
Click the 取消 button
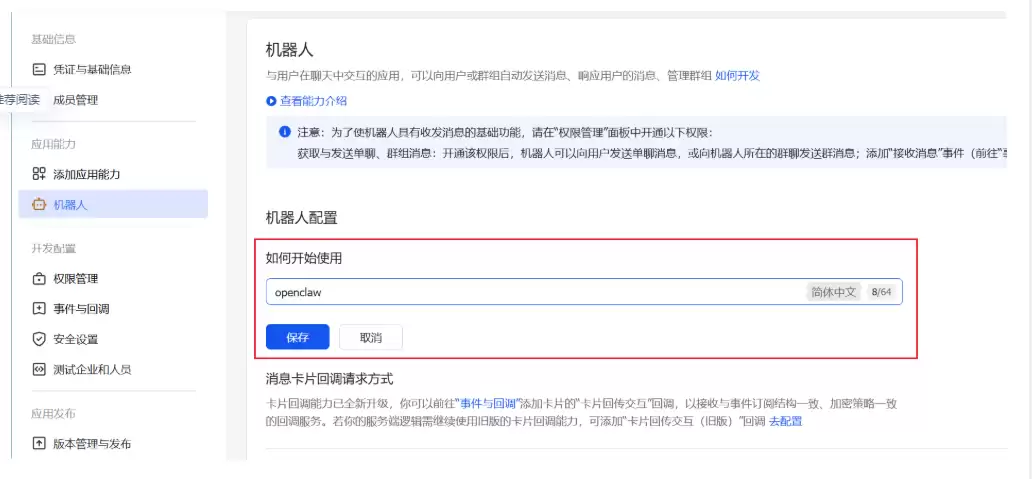[x=371, y=338]
